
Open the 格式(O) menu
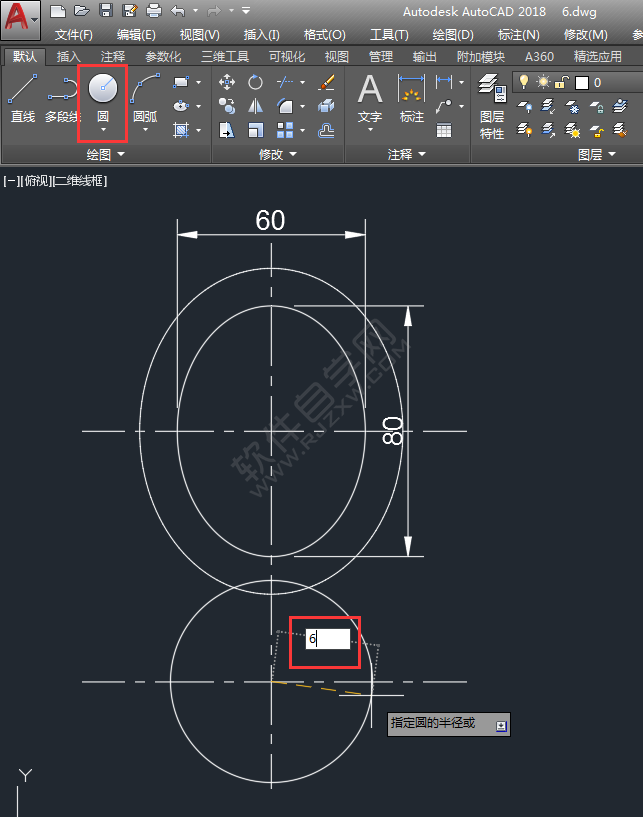point(325,35)
